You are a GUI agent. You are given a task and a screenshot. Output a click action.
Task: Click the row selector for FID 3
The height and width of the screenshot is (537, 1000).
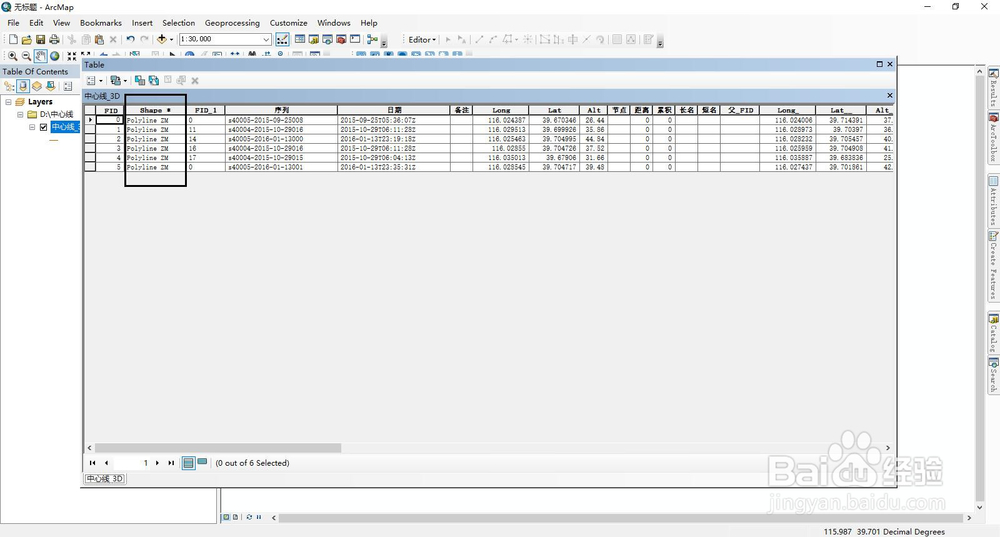point(90,148)
